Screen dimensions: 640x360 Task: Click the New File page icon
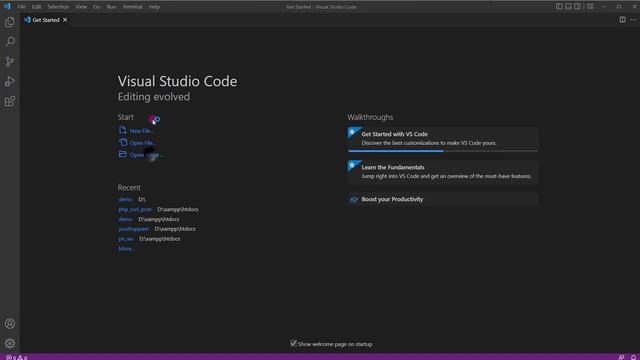122,130
